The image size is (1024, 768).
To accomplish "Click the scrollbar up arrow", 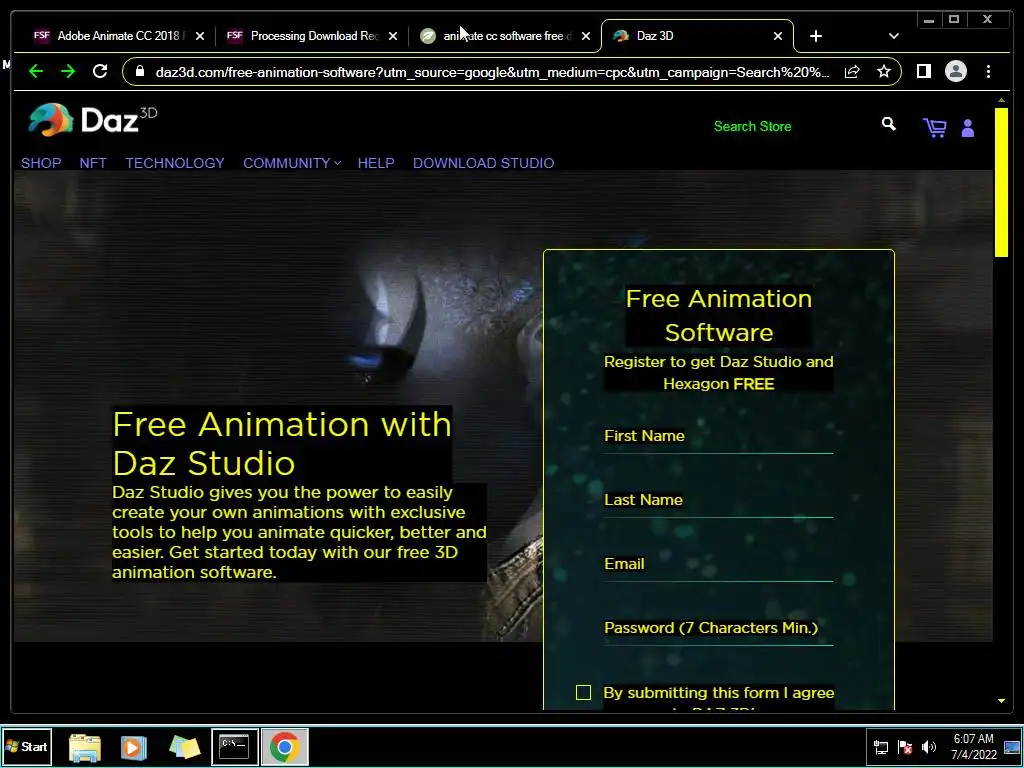I will [x=1001, y=101].
